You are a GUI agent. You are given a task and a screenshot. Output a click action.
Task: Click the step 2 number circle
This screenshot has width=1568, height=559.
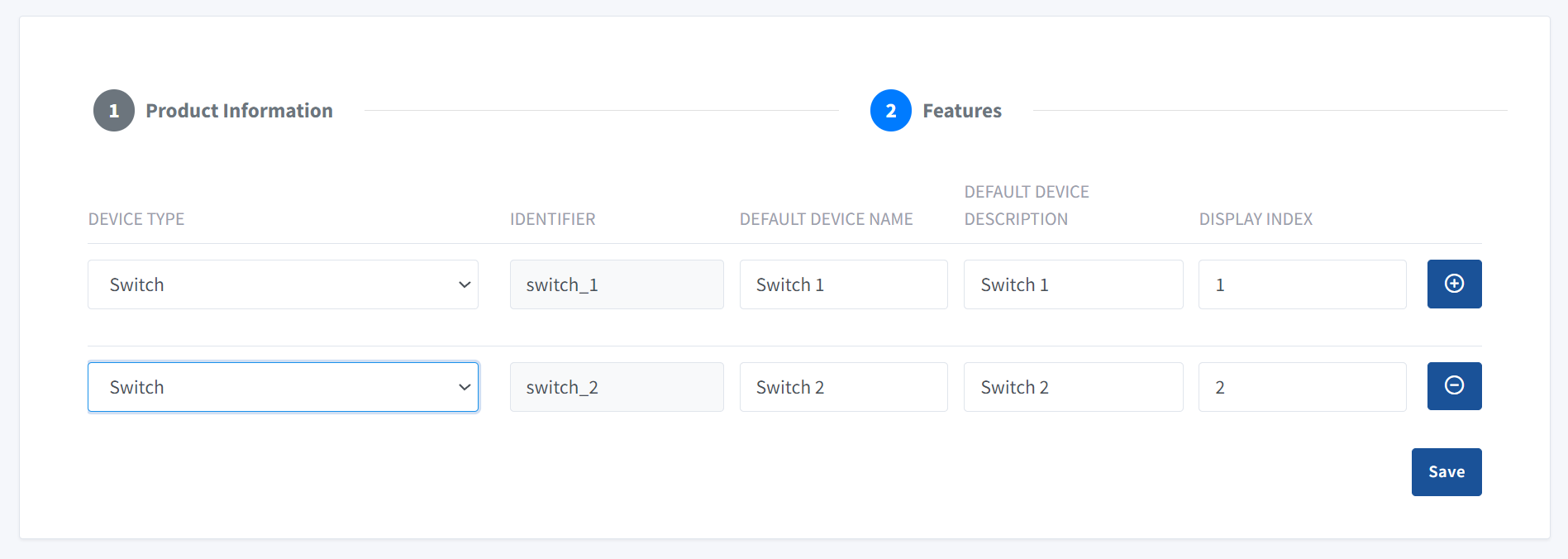pyautogui.click(x=890, y=111)
